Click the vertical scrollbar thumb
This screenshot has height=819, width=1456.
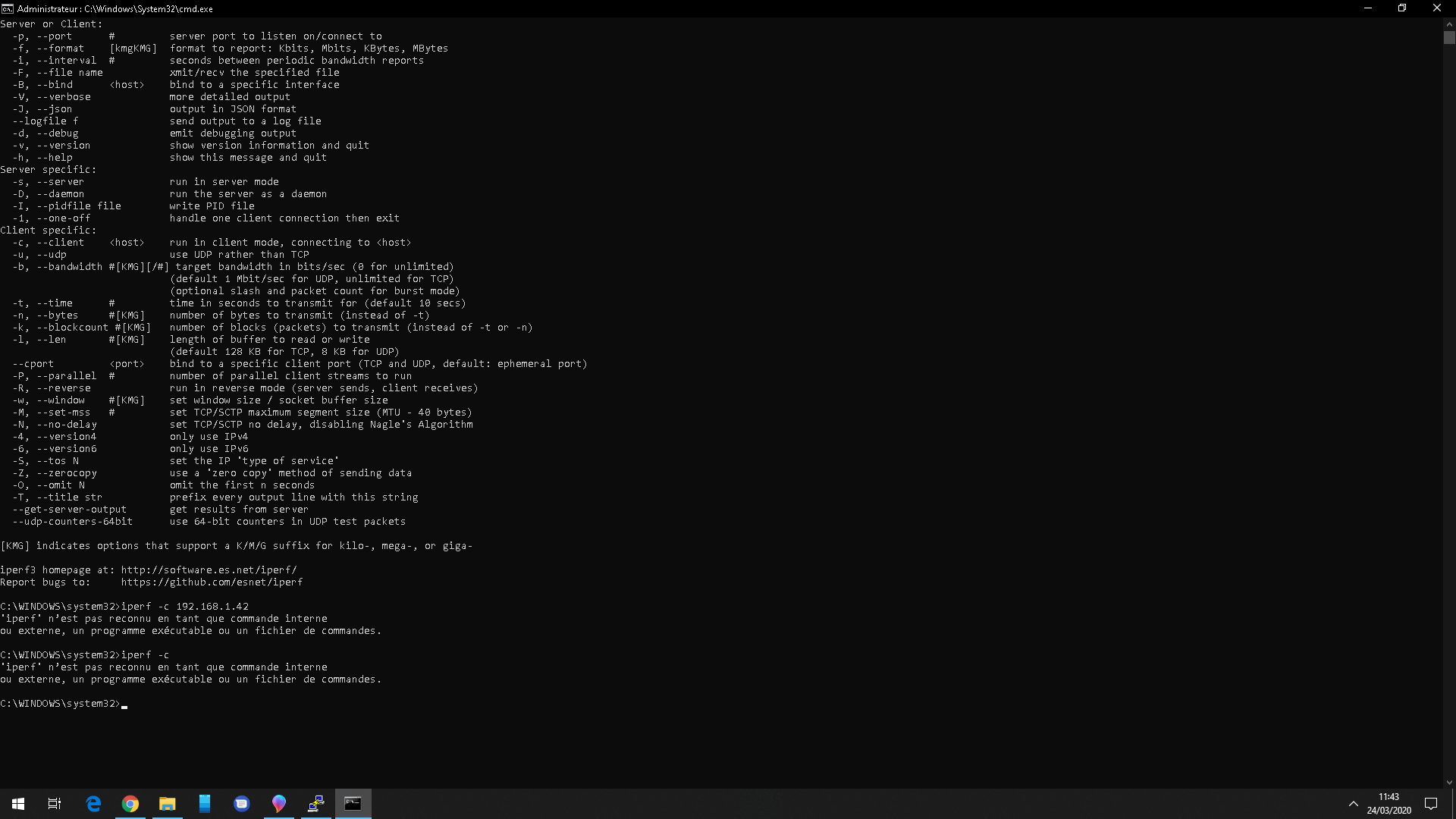click(1449, 38)
